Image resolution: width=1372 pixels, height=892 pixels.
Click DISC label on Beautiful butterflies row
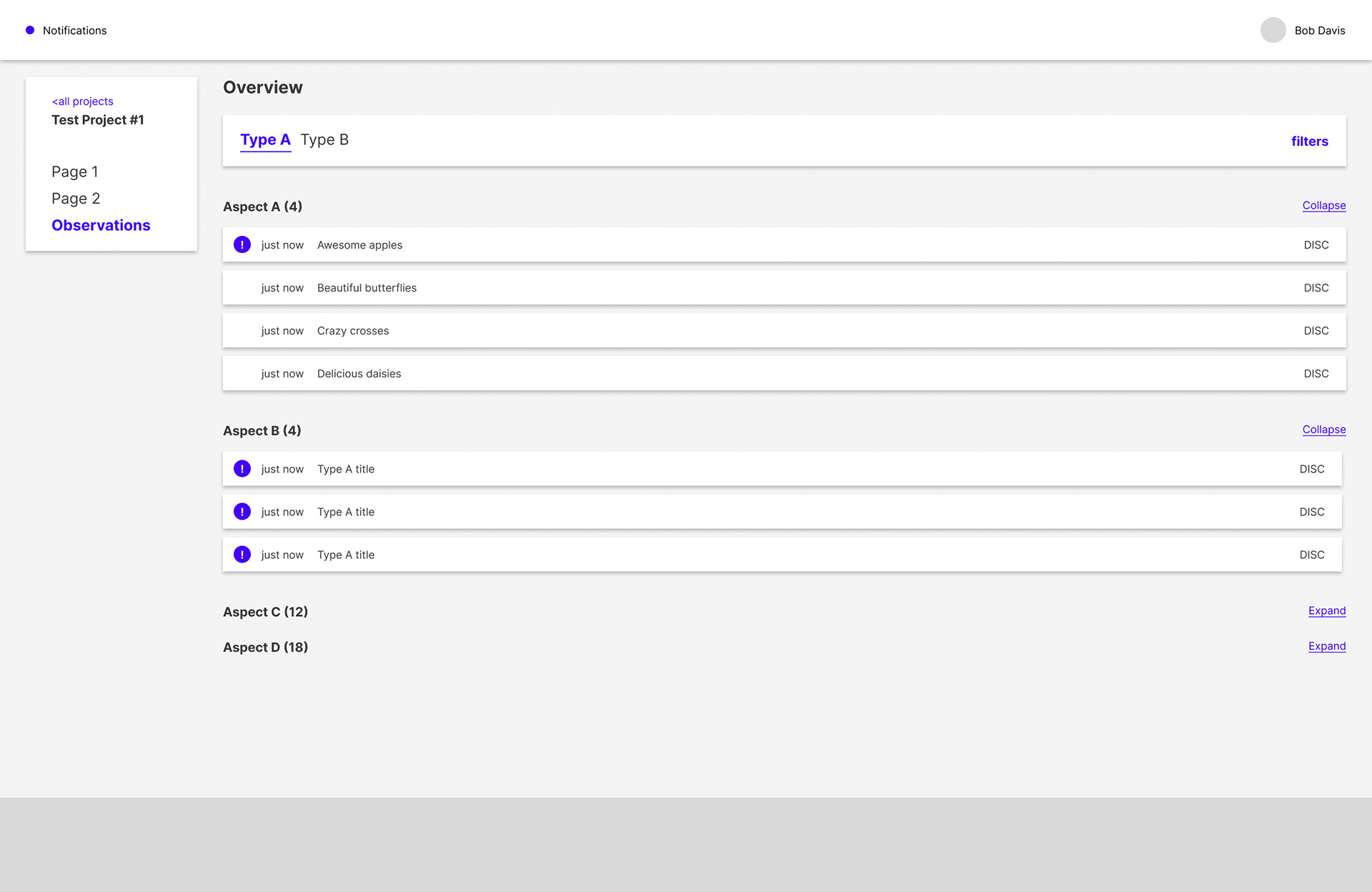[1316, 288]
